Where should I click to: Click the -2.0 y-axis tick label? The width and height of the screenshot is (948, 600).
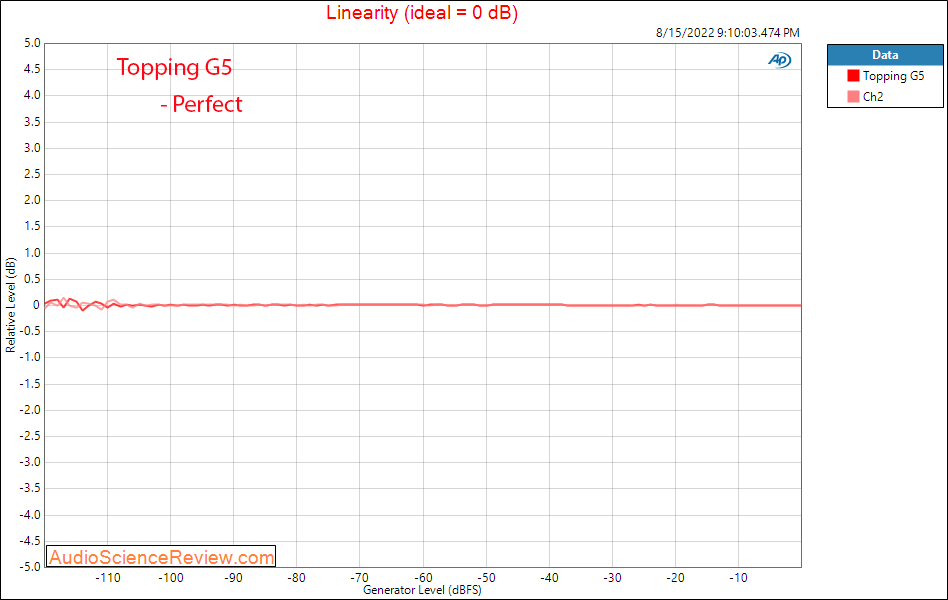pos(30,409)
